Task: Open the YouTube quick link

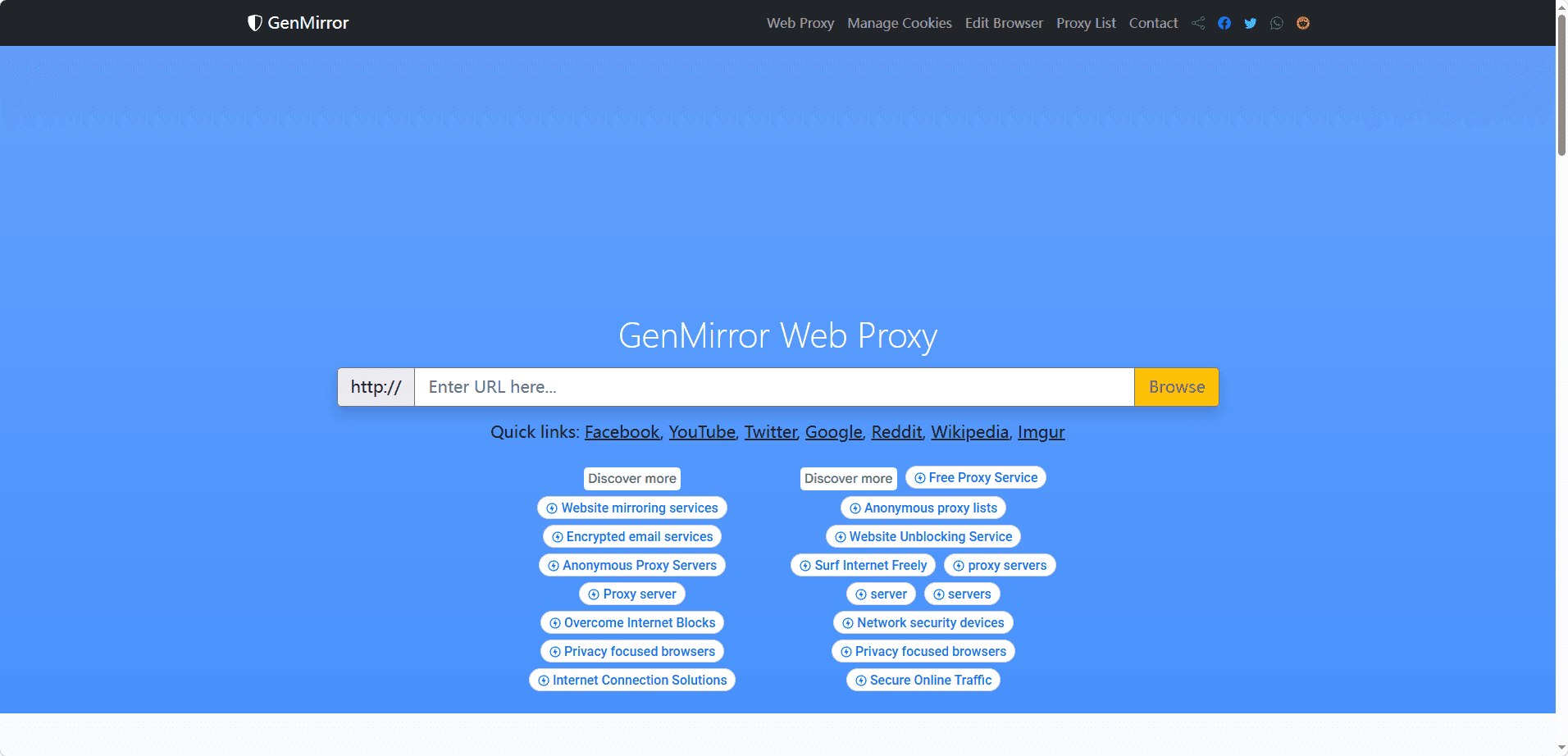Action: click(702, 432)
